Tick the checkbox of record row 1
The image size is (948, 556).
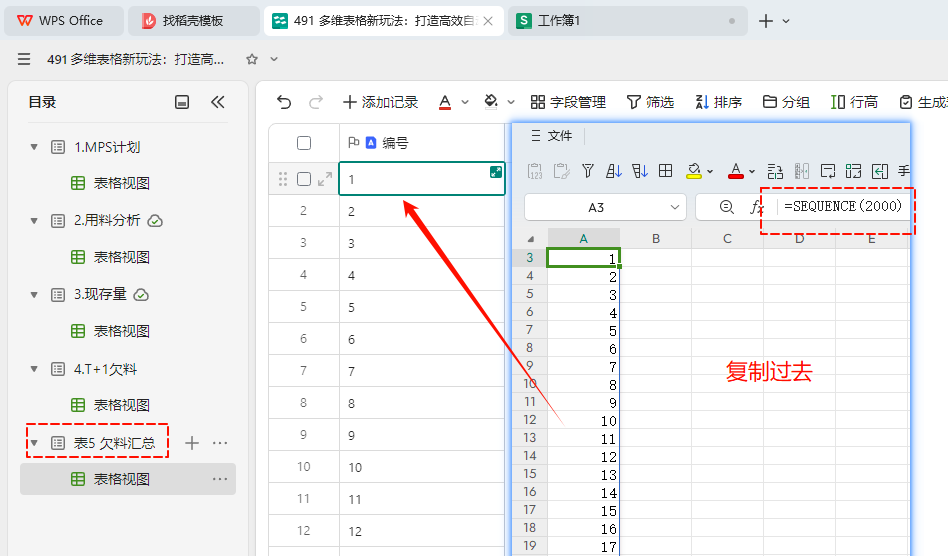click(304, 179)
